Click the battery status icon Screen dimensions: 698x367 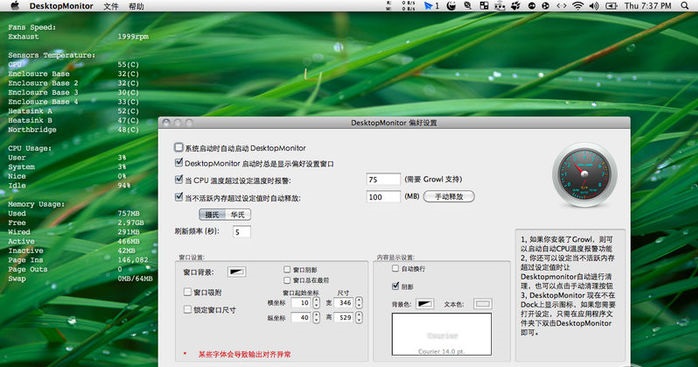click(611, 6)
